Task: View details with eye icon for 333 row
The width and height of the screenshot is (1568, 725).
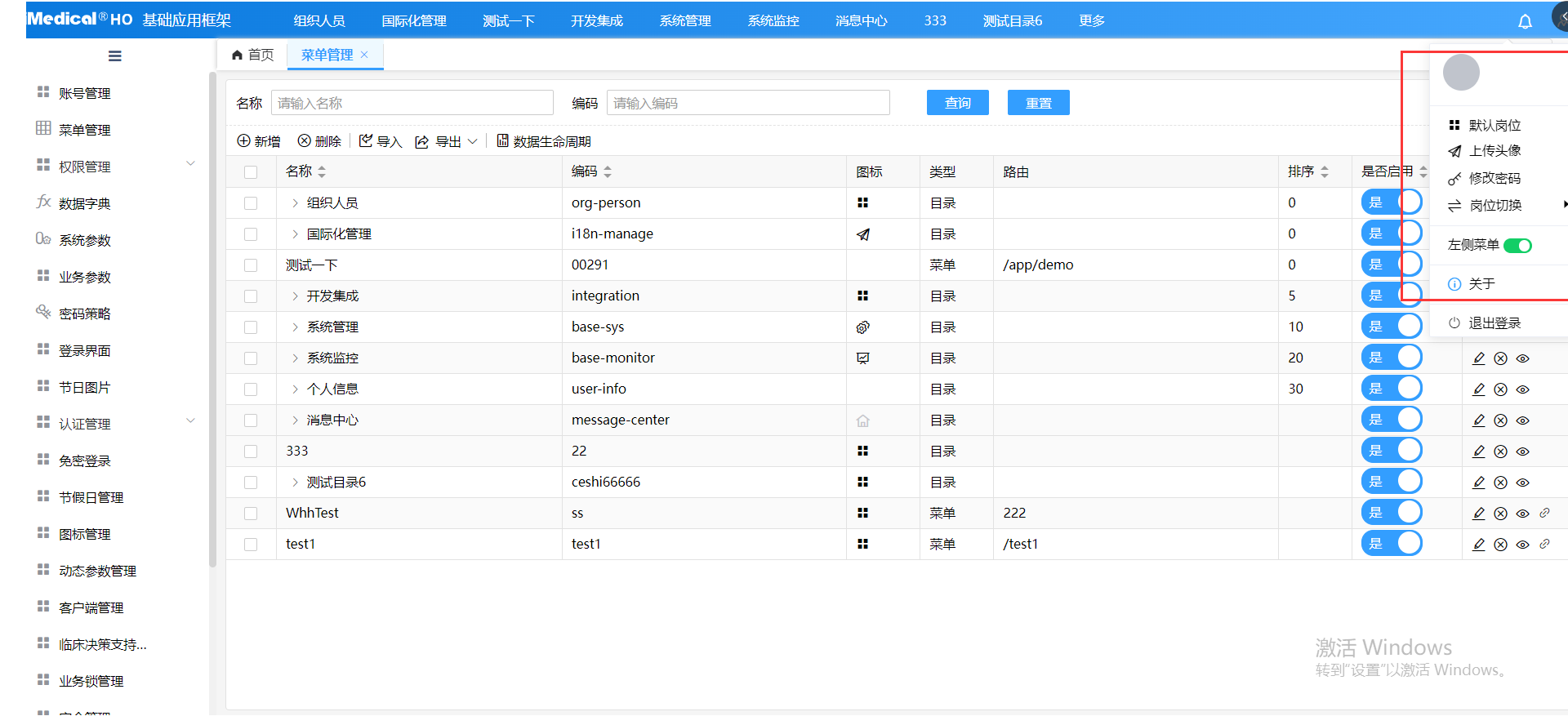Action: pyautogui.click(x=1522, y=451)
